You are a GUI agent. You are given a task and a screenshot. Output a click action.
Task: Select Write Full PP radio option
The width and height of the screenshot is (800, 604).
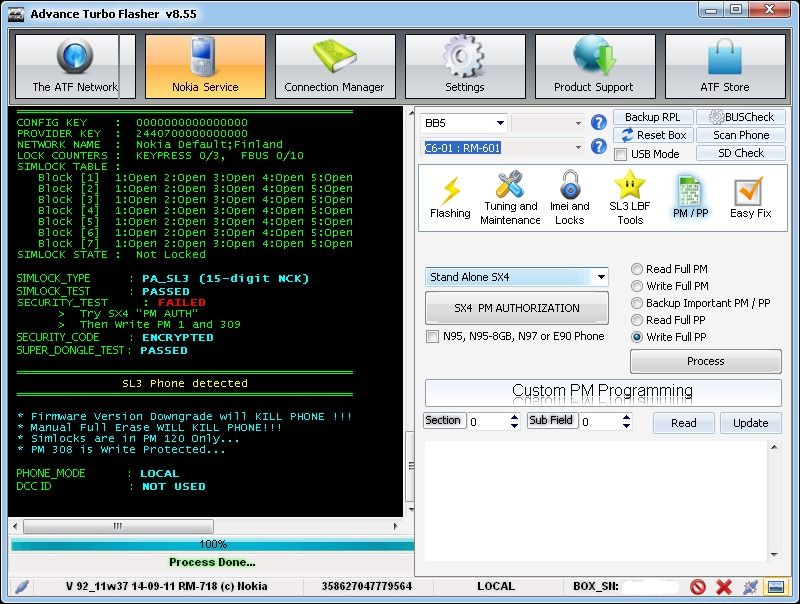637,337
